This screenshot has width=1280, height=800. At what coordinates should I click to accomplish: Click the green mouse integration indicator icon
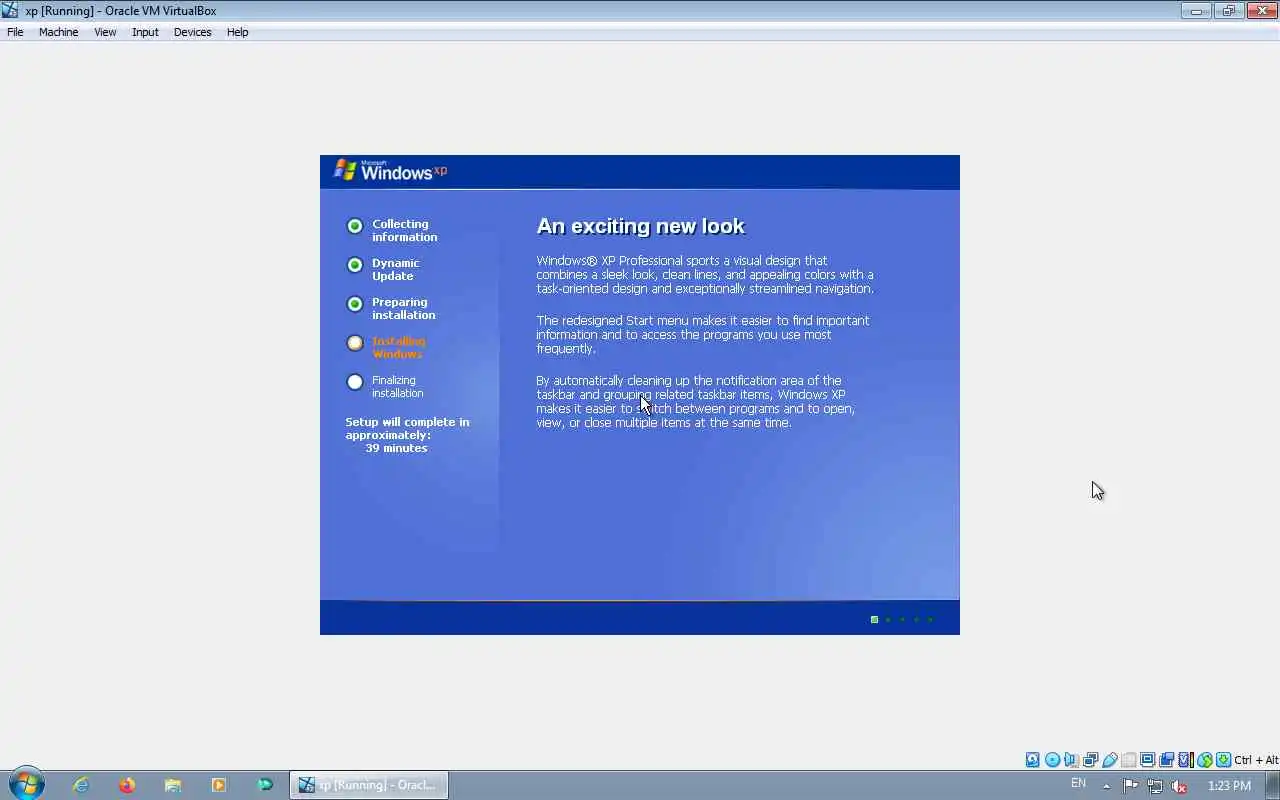pyautogui.click(x=1204, y=760)
